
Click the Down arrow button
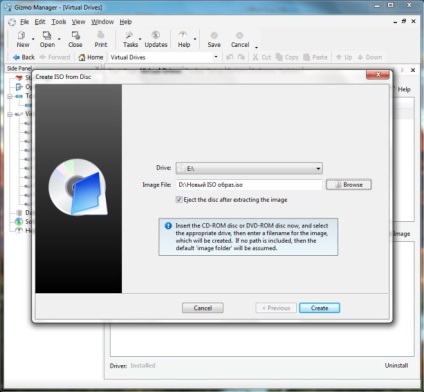369,57
